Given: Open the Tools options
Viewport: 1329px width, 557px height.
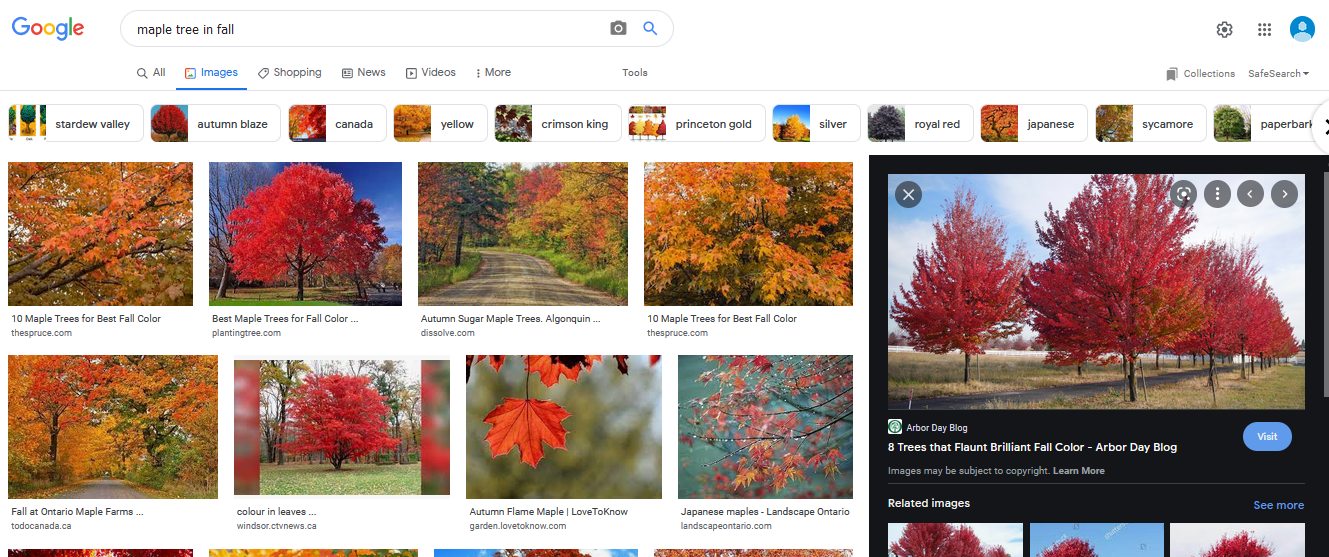Looking at the screenshot, I should (635, 72).
